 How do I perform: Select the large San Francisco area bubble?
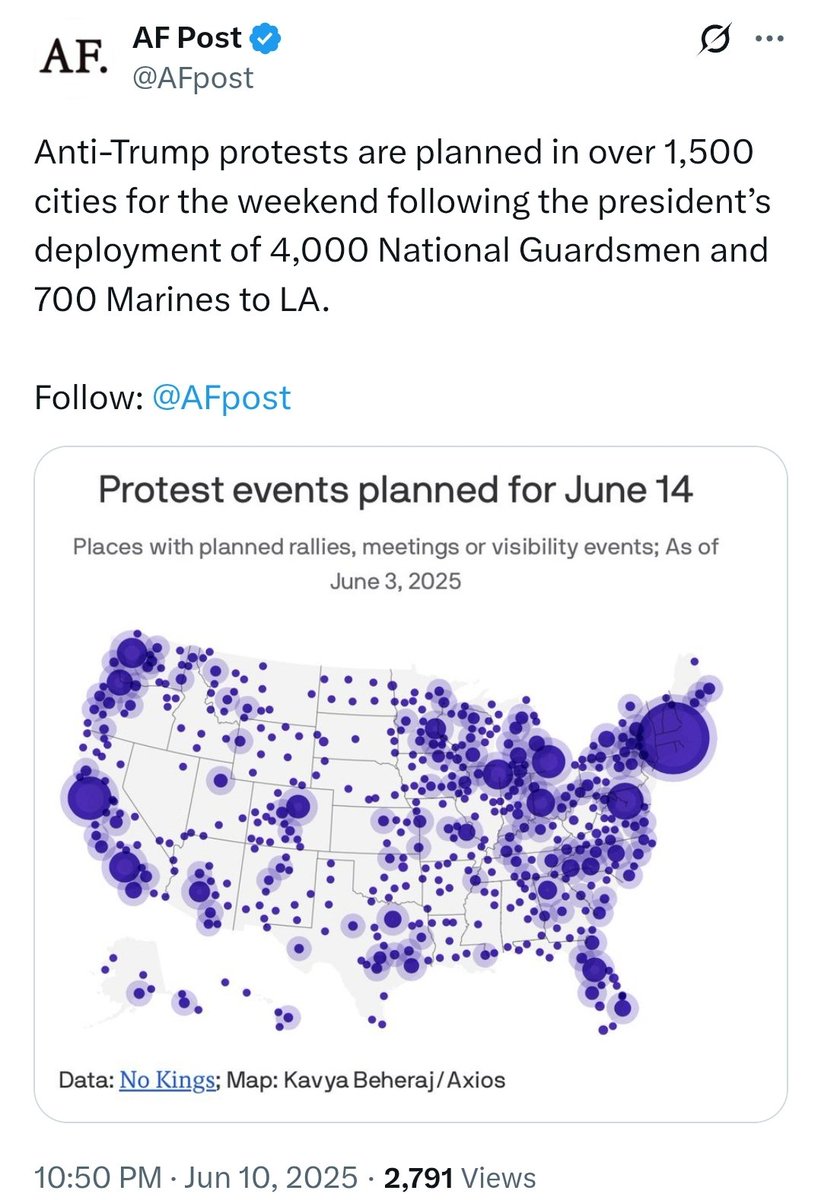(88, 798)
